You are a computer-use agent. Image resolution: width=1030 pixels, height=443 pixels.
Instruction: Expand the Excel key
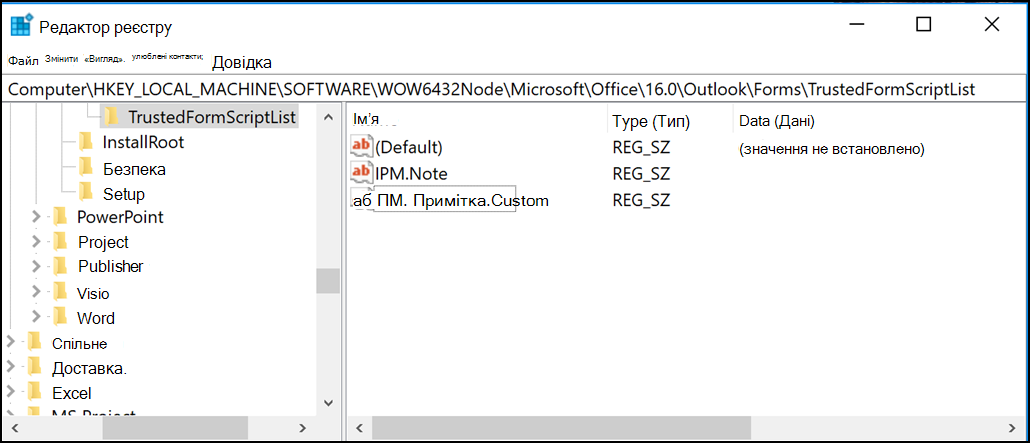click(x=11, y=392)
